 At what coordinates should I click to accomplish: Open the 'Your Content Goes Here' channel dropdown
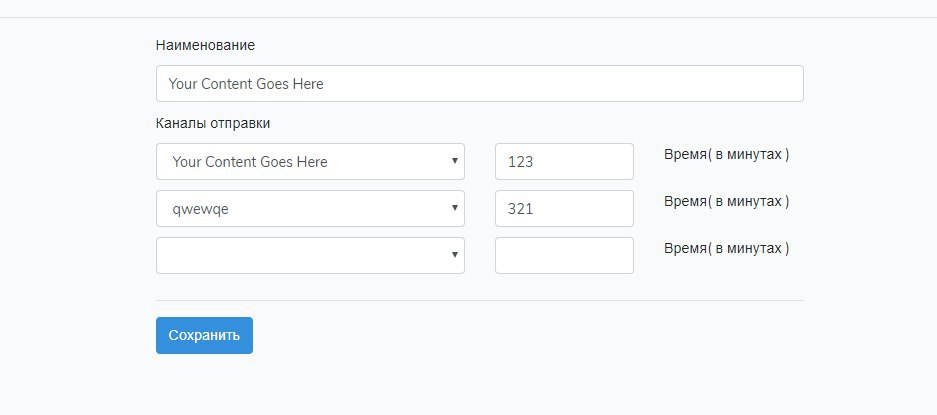310,161
